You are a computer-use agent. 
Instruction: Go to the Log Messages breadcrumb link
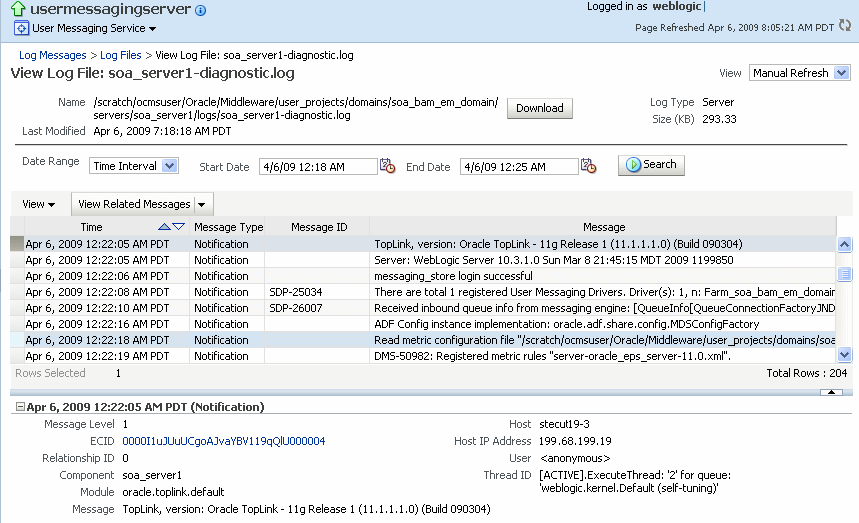53,55
